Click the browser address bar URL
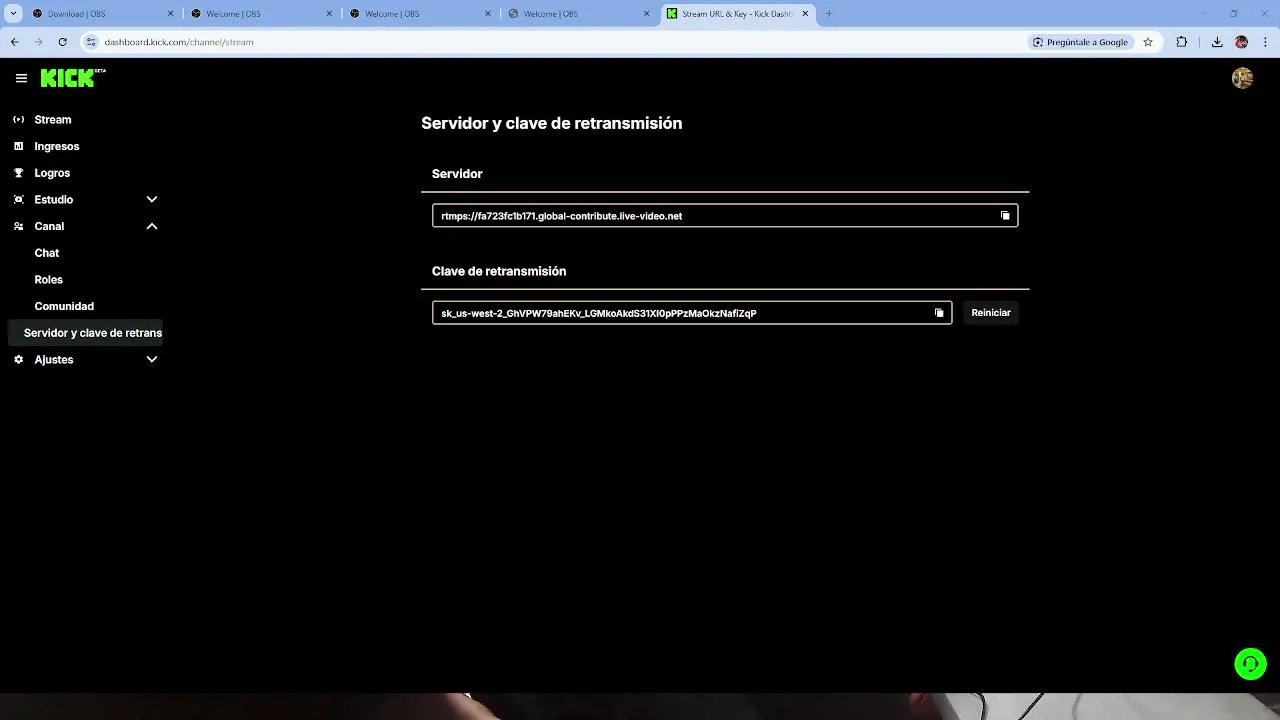The height and width of the screenshot is (720, 1280). point(179,42)
